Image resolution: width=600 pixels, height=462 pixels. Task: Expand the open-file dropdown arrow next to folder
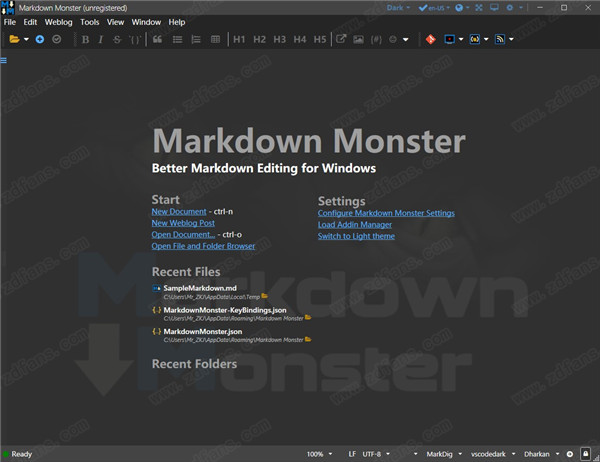coord(26,39)
